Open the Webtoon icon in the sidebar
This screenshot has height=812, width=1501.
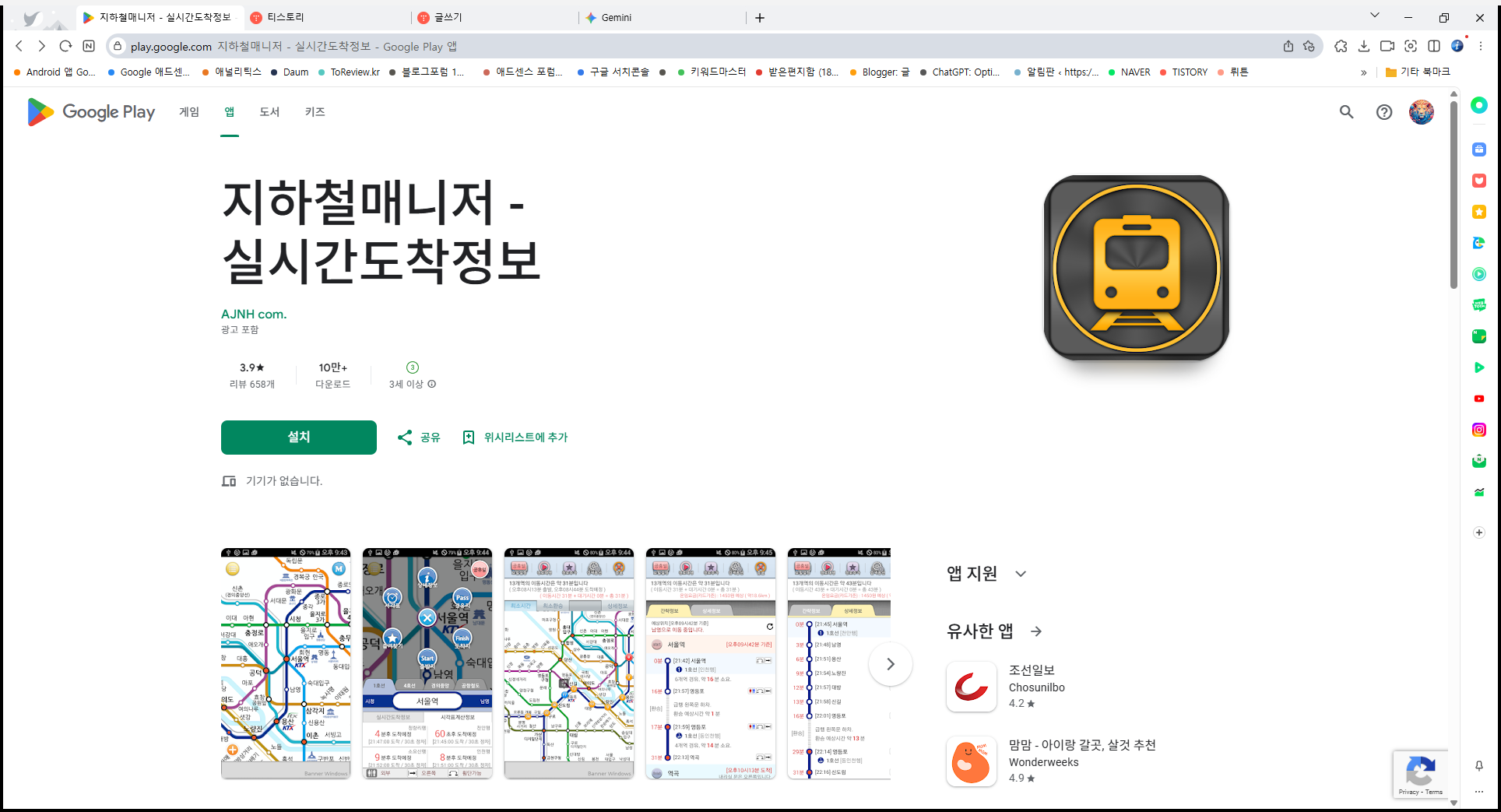pyautogui.click(x=1478, y=305)
